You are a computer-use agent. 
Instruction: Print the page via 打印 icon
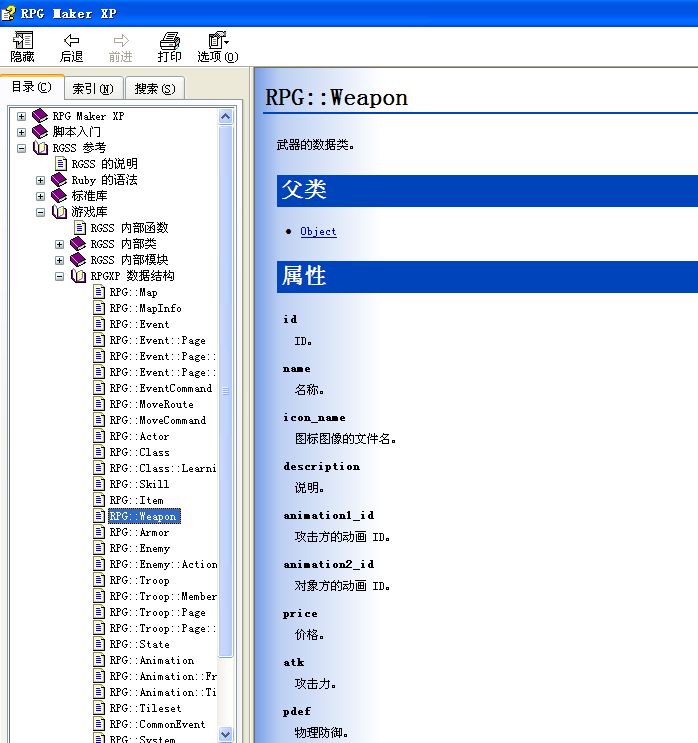point(170,41)
